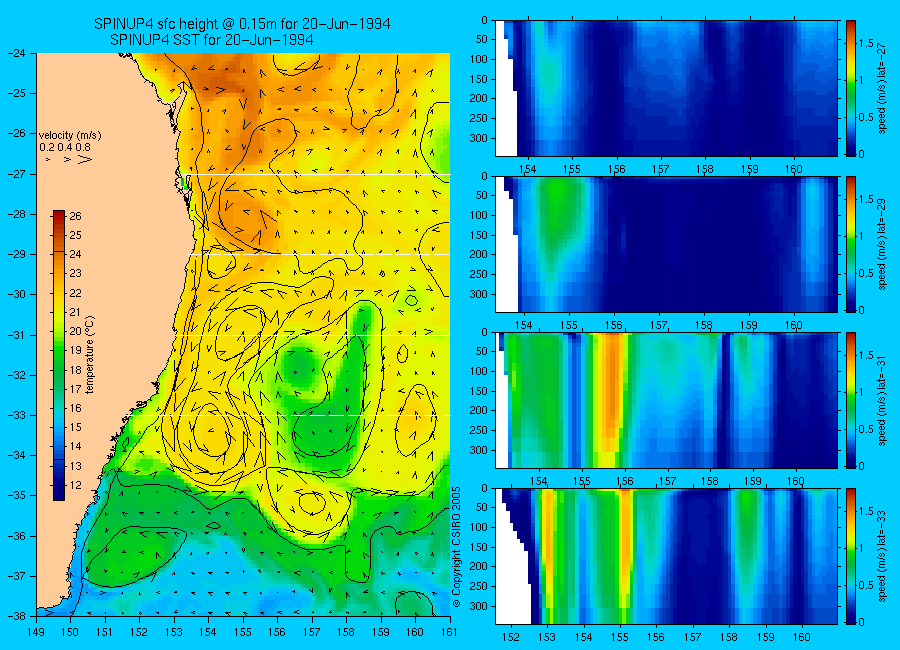This screenshot has height=650, width=900.
Task: Click the -29 latitude tick on the map
Action: click(16, 254)
